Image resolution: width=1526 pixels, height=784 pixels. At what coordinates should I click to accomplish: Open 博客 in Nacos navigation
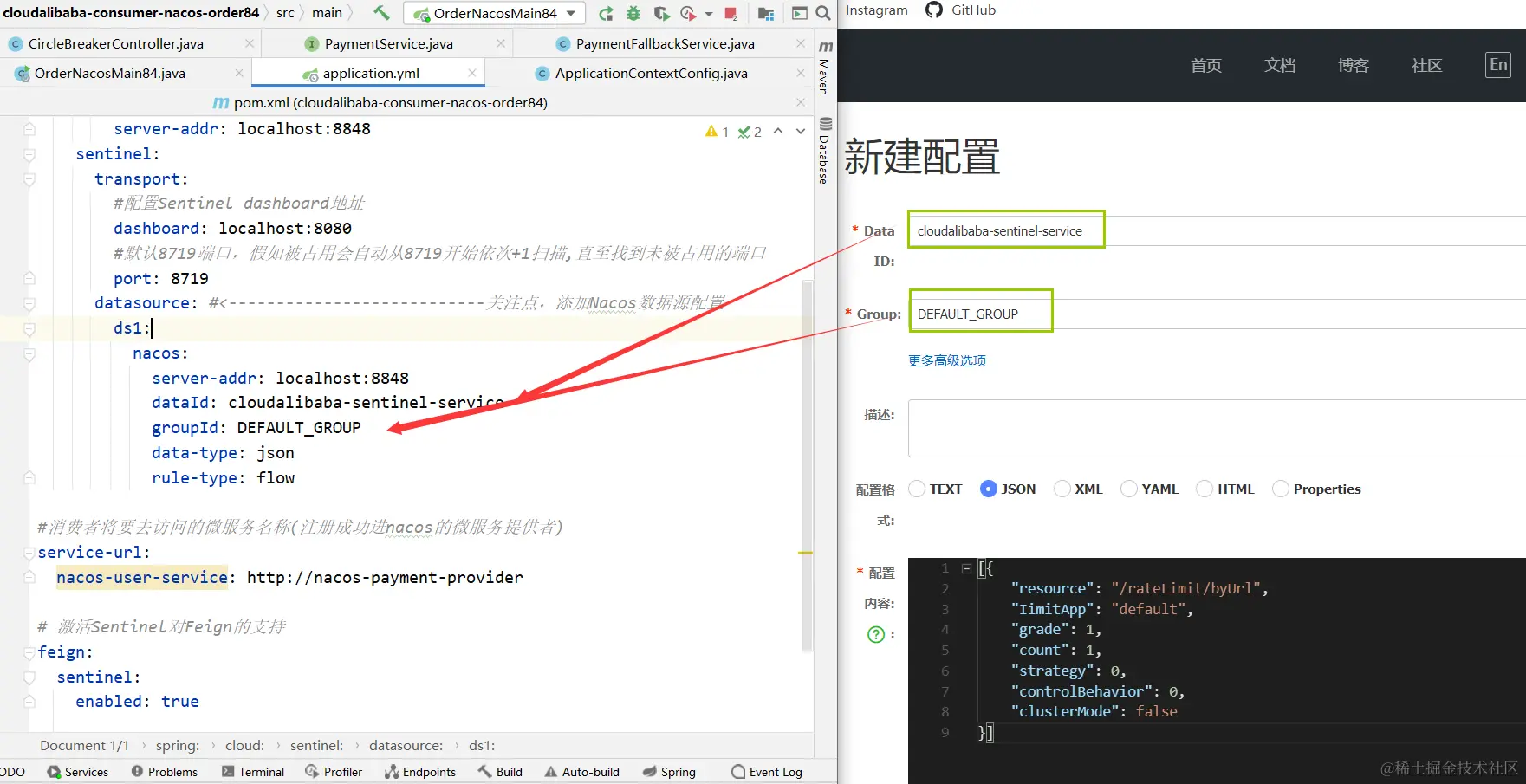tap(1353, 65)
